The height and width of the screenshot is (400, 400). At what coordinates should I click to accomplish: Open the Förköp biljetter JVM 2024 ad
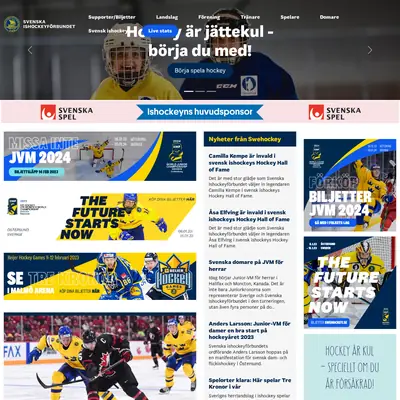(x=350, y=185)
